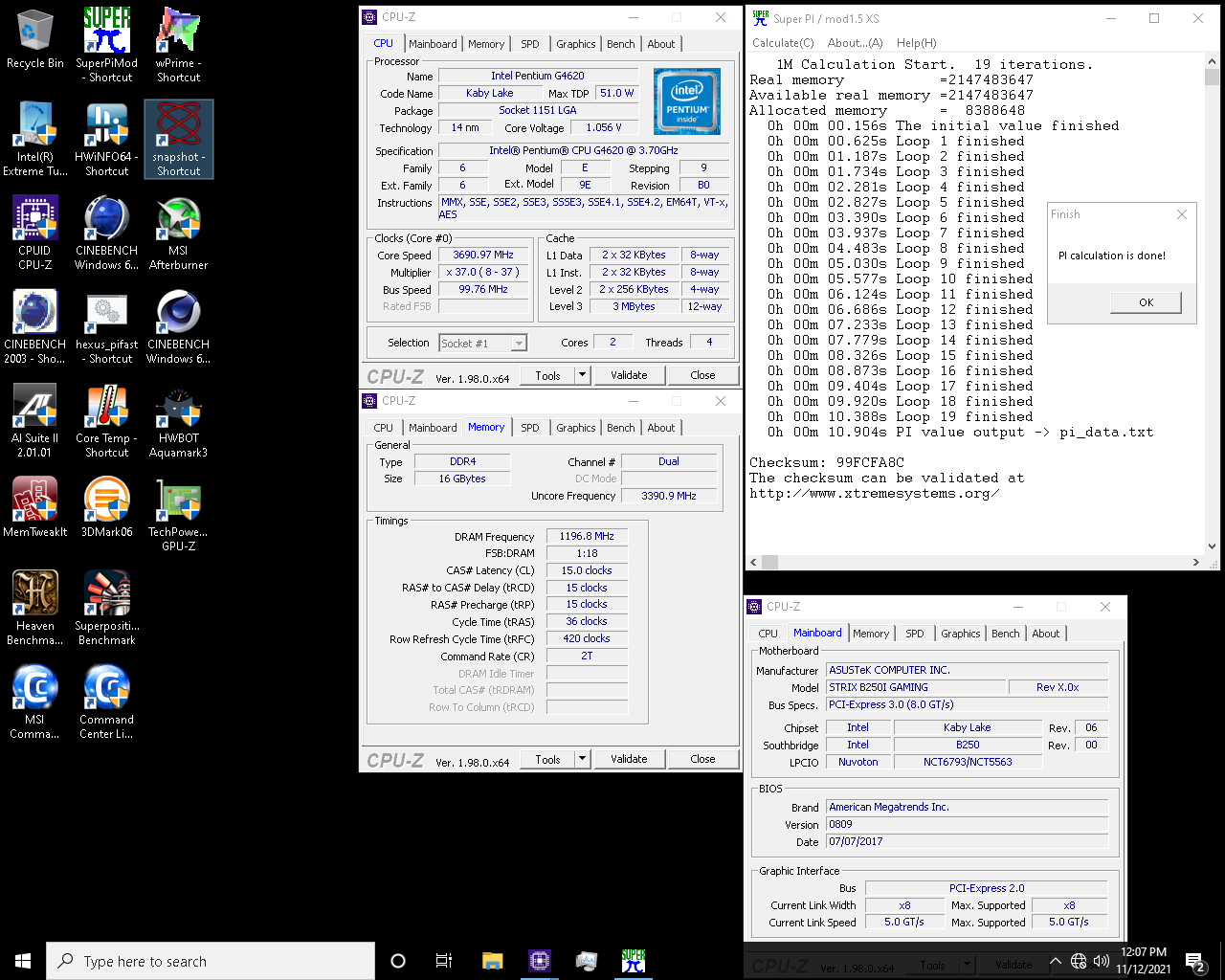Open Command Center Lite icon
1225x980 pixels.
(x=106, y=702)
